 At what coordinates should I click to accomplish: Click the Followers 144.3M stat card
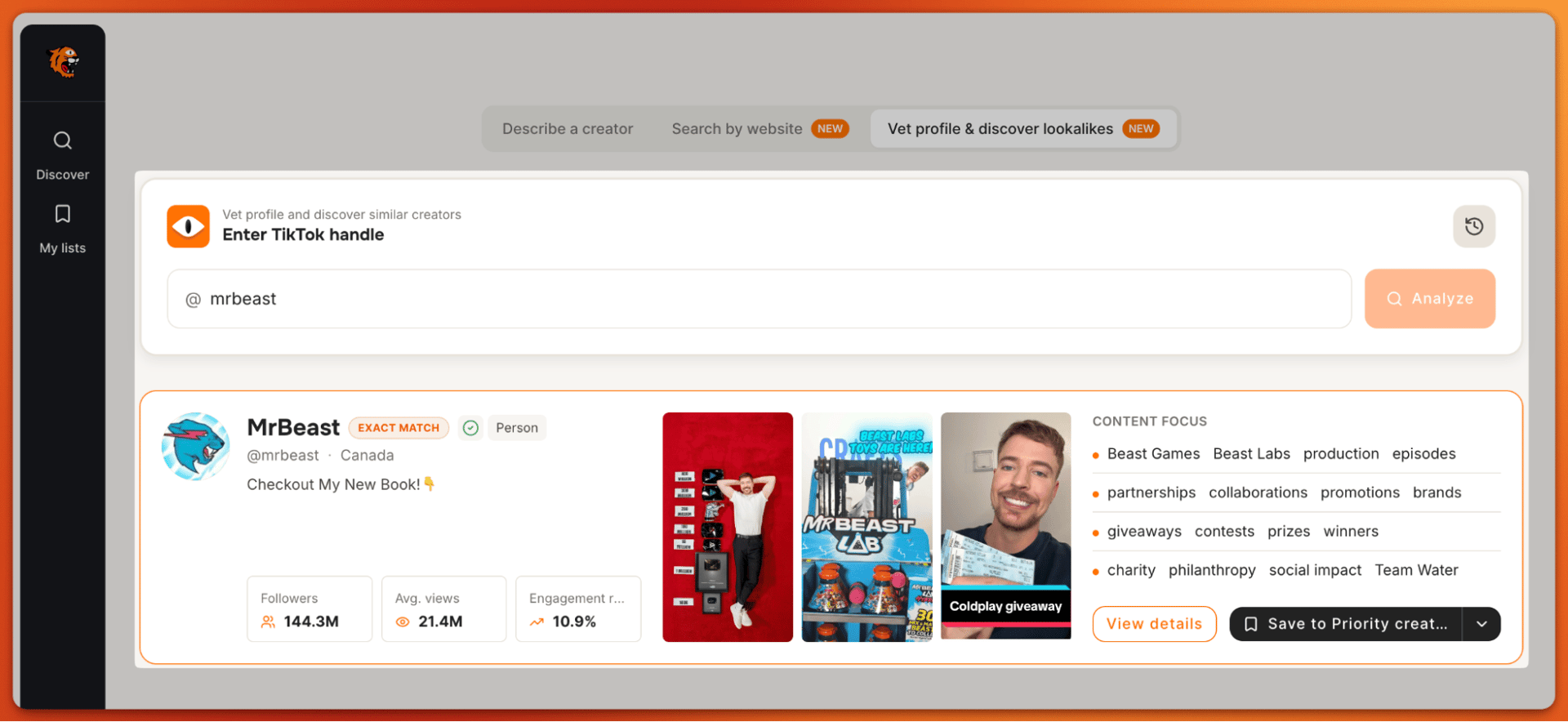coord(310,609)
